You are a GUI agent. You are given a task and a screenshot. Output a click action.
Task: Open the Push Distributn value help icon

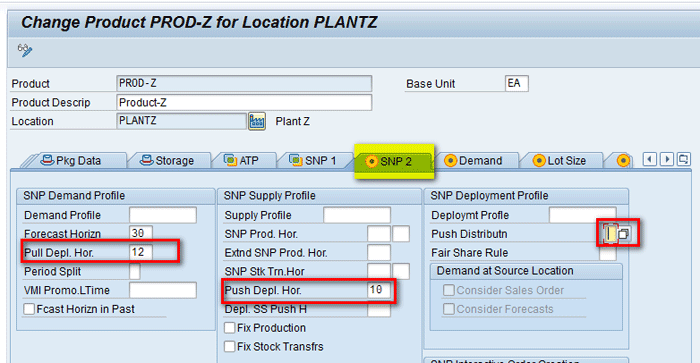(x=624, y=233)
